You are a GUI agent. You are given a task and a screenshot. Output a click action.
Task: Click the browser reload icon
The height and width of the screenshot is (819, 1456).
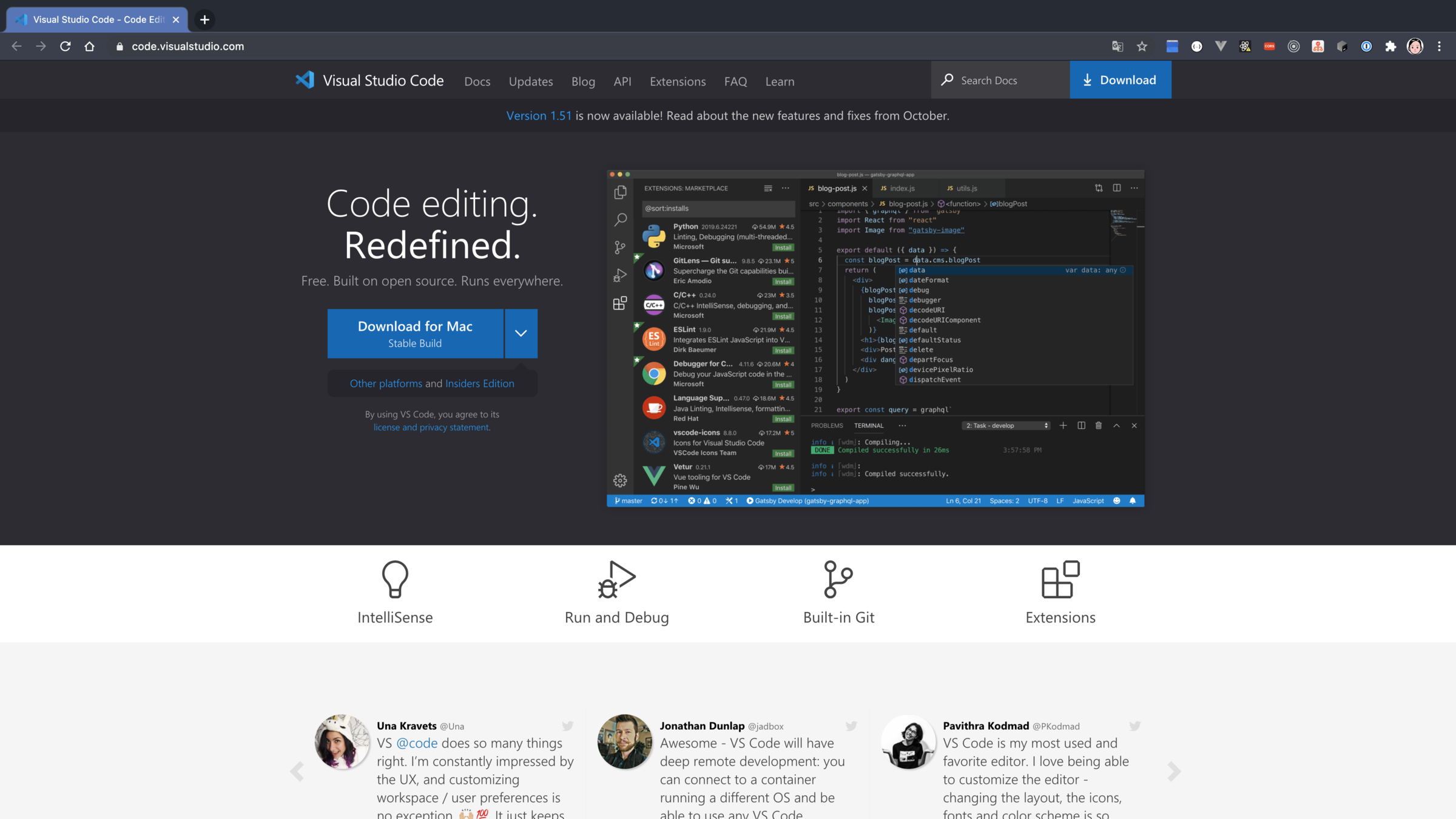point(66,47)
